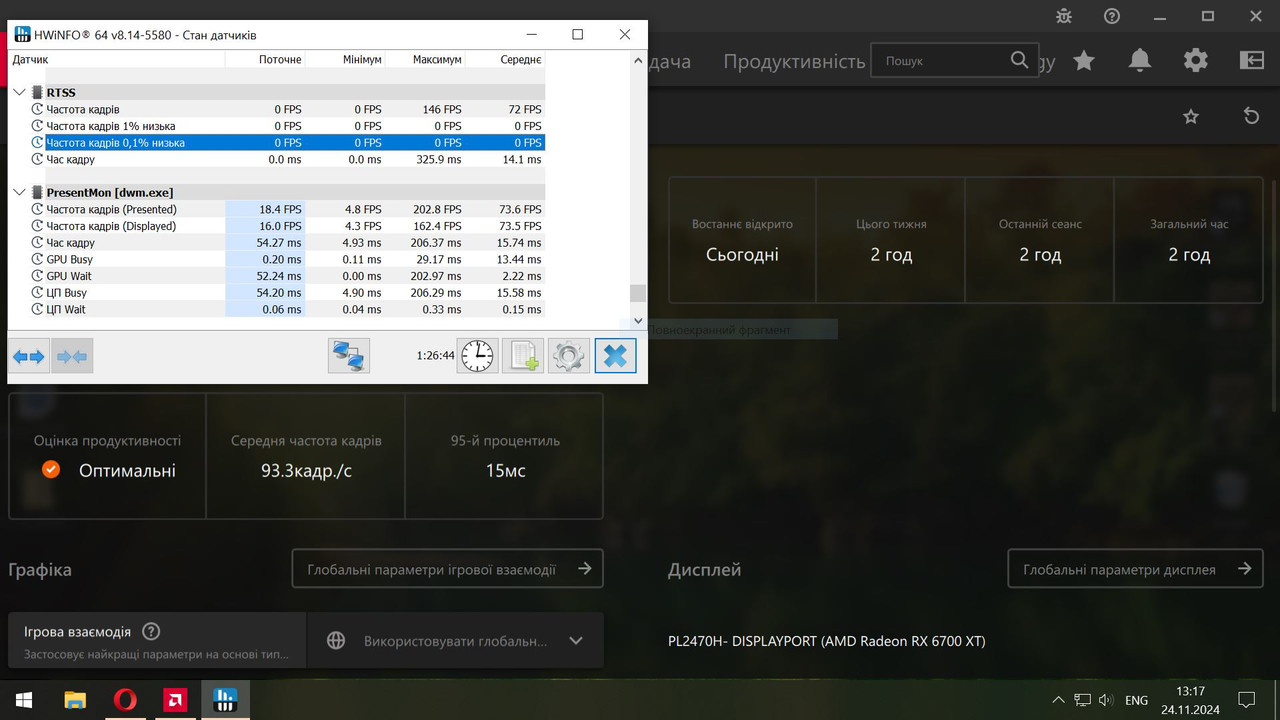Open Opera browser from the taskbar
The image size is (1280, 720).
(125, 699)
